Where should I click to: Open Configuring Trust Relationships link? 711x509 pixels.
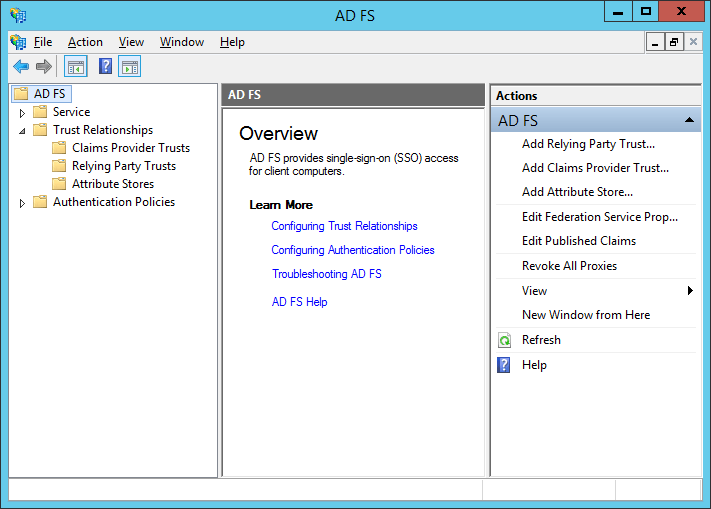click(344, 226)
